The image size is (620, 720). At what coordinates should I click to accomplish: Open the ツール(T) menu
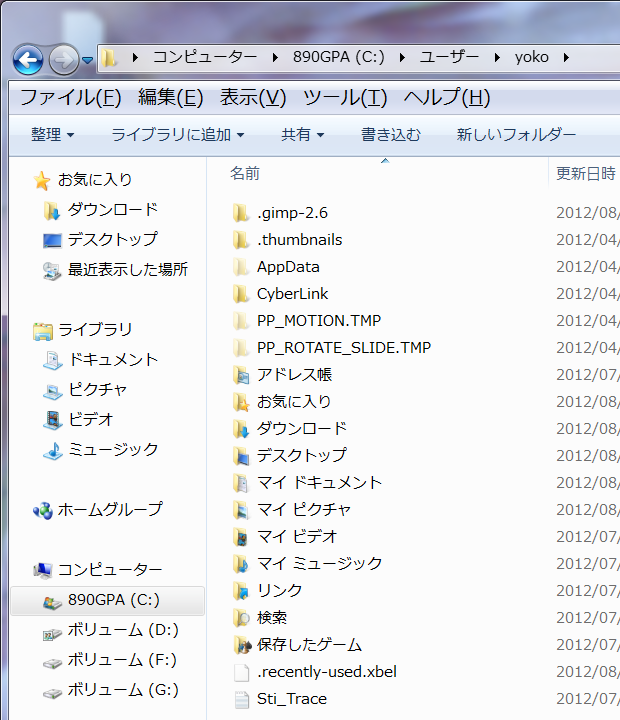344,98
